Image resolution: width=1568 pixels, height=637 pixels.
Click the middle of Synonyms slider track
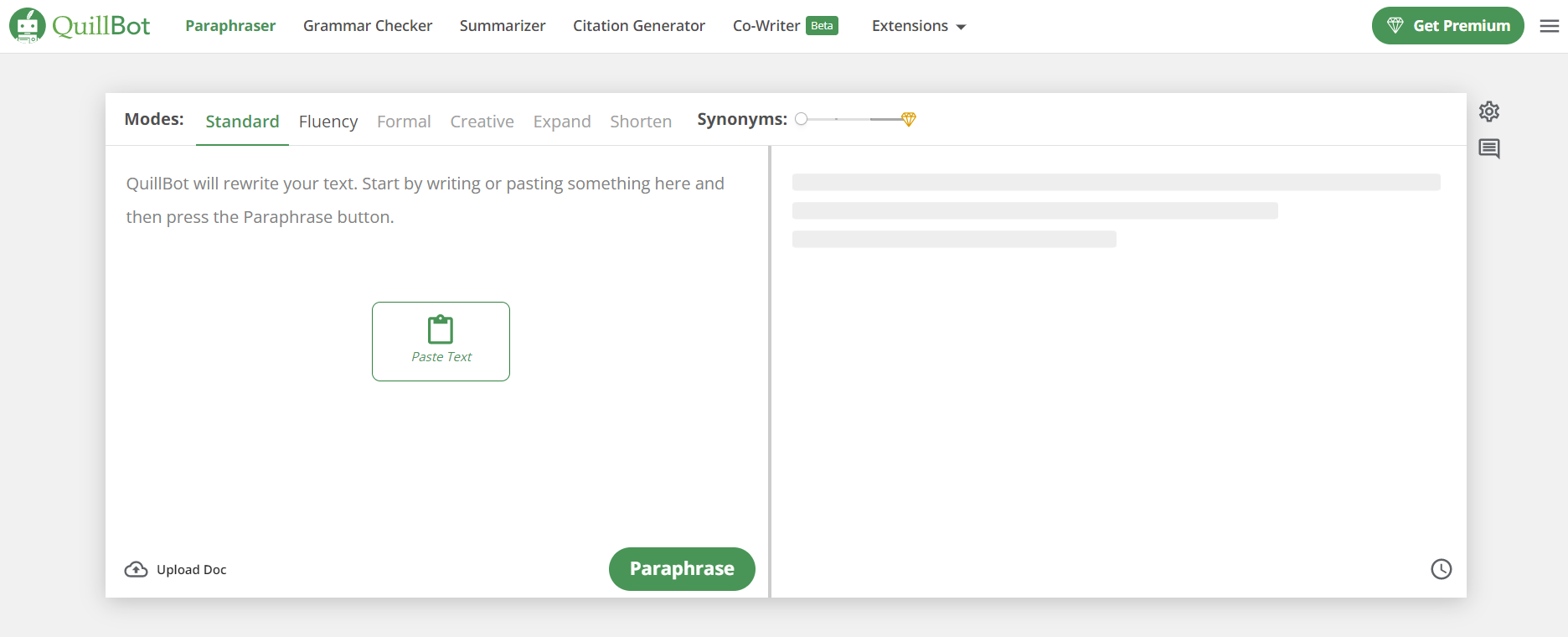(x=854, y=119)
